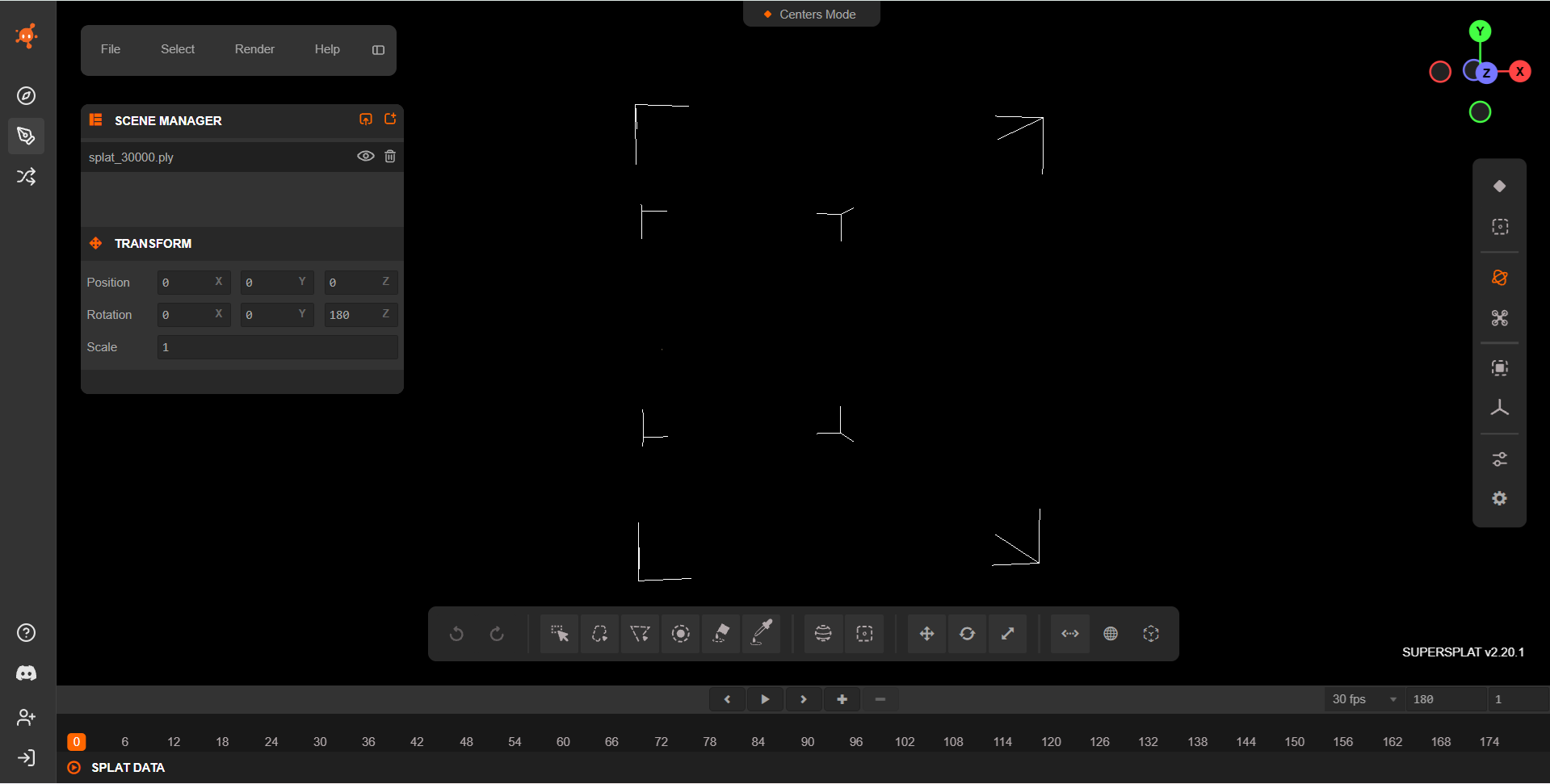Select the flood fill selection tool
The width and height of the screenshot is (1550, 784).
[720, 634]
